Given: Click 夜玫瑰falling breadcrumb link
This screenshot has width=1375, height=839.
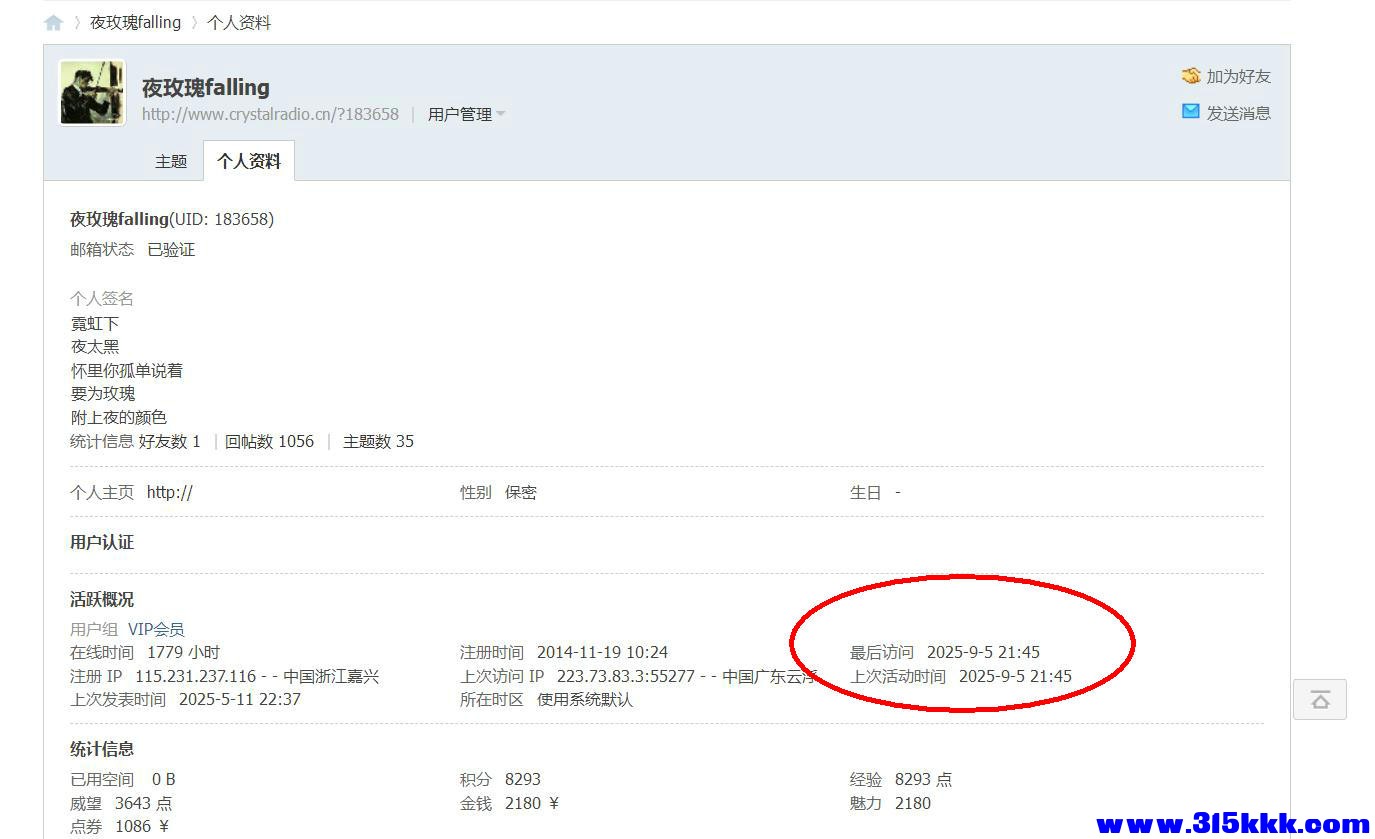Looking at the screenshot, I should pyautogui.click(x=135, y=22).
